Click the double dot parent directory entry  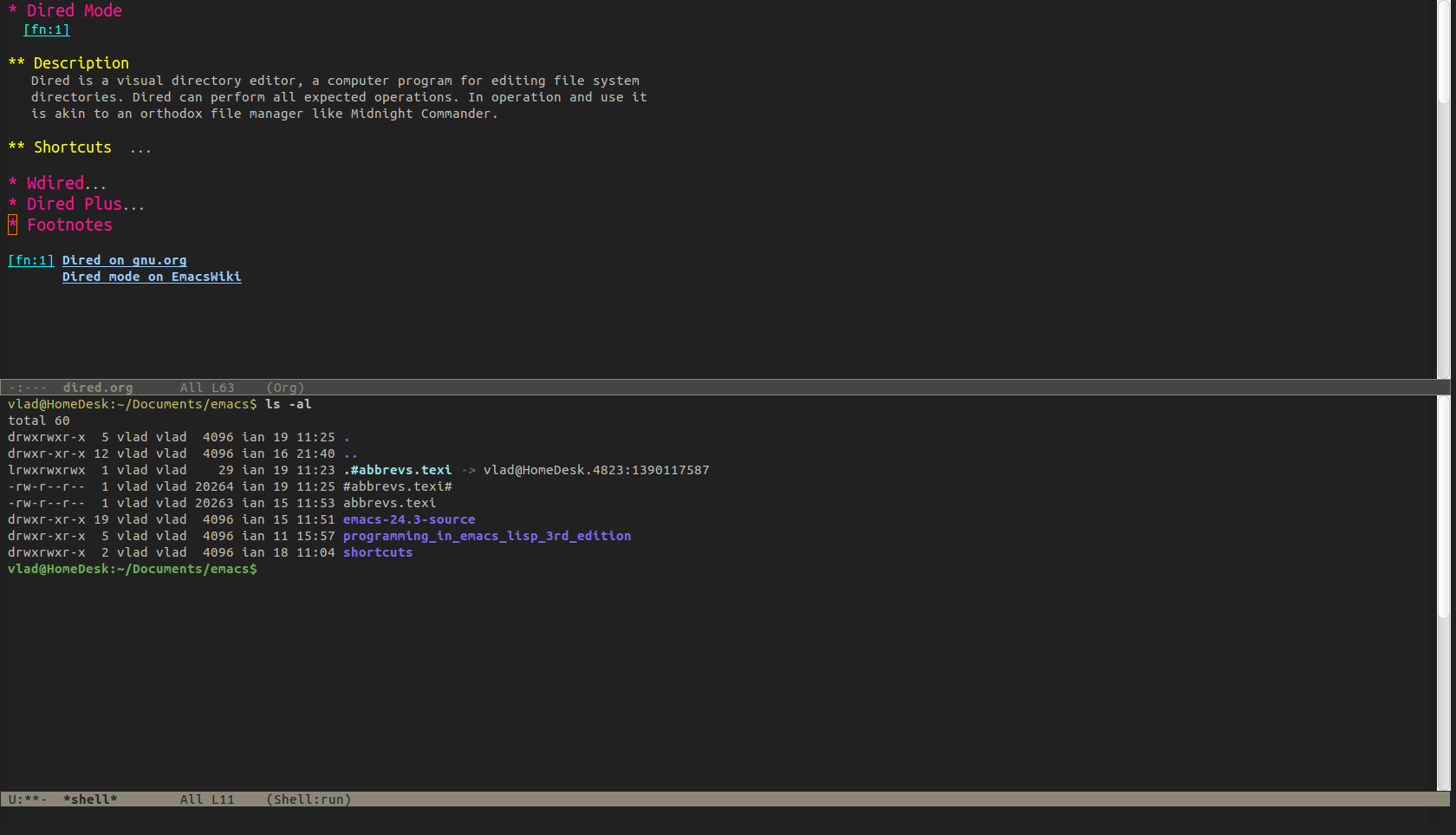[350, 454]
